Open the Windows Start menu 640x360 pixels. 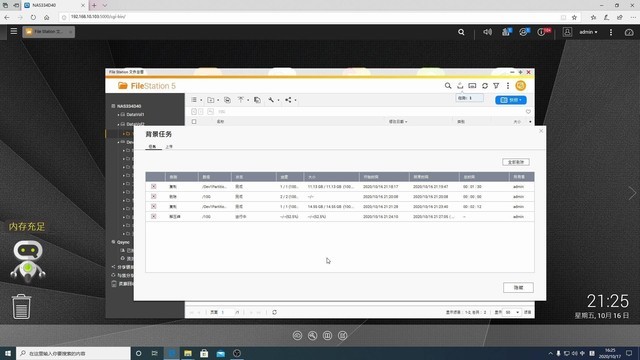pos(8,353)
